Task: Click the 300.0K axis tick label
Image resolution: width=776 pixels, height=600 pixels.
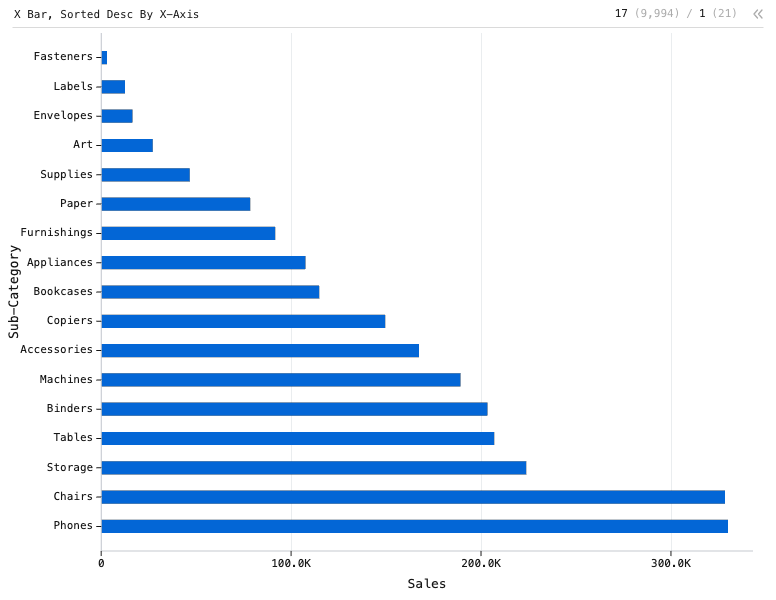Action: 671,563
